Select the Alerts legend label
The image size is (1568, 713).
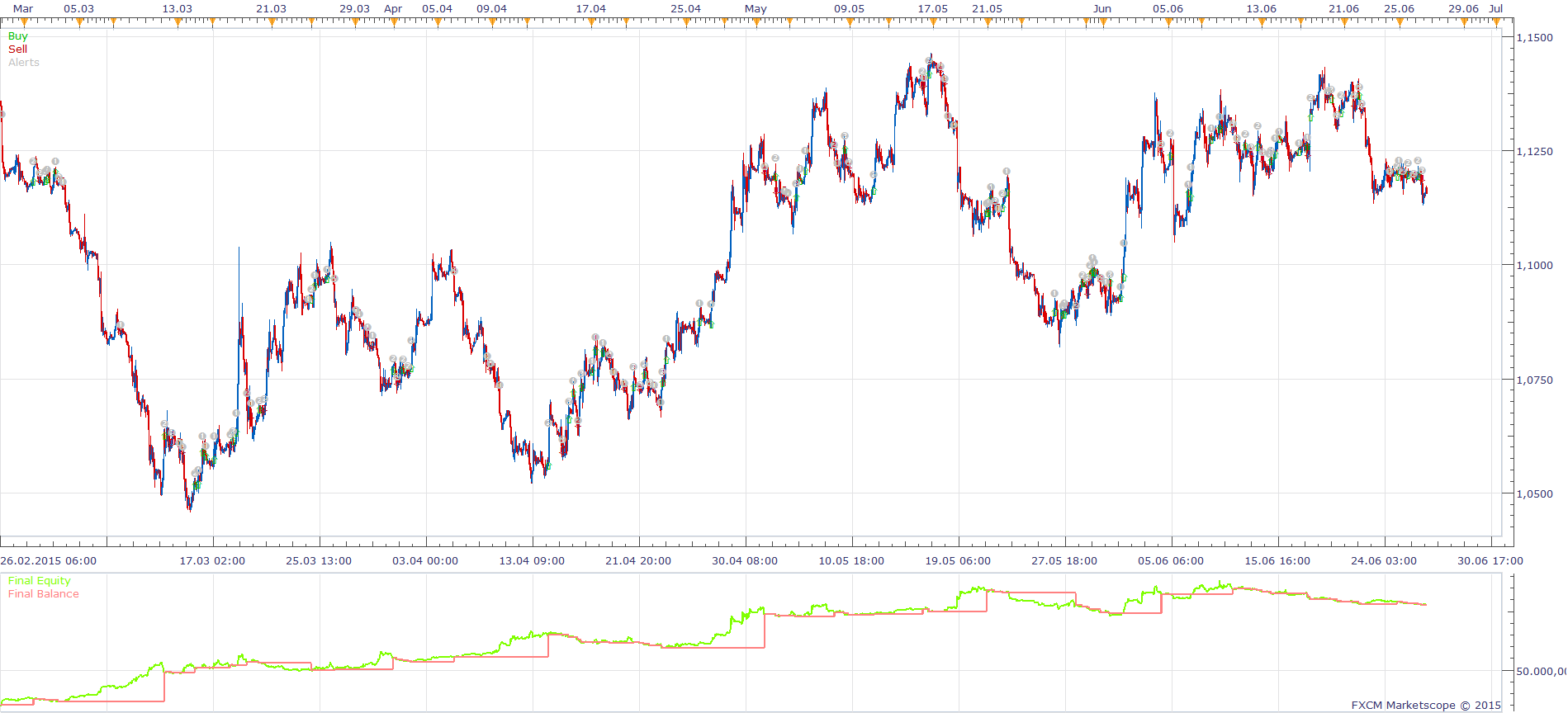[24, 63]
